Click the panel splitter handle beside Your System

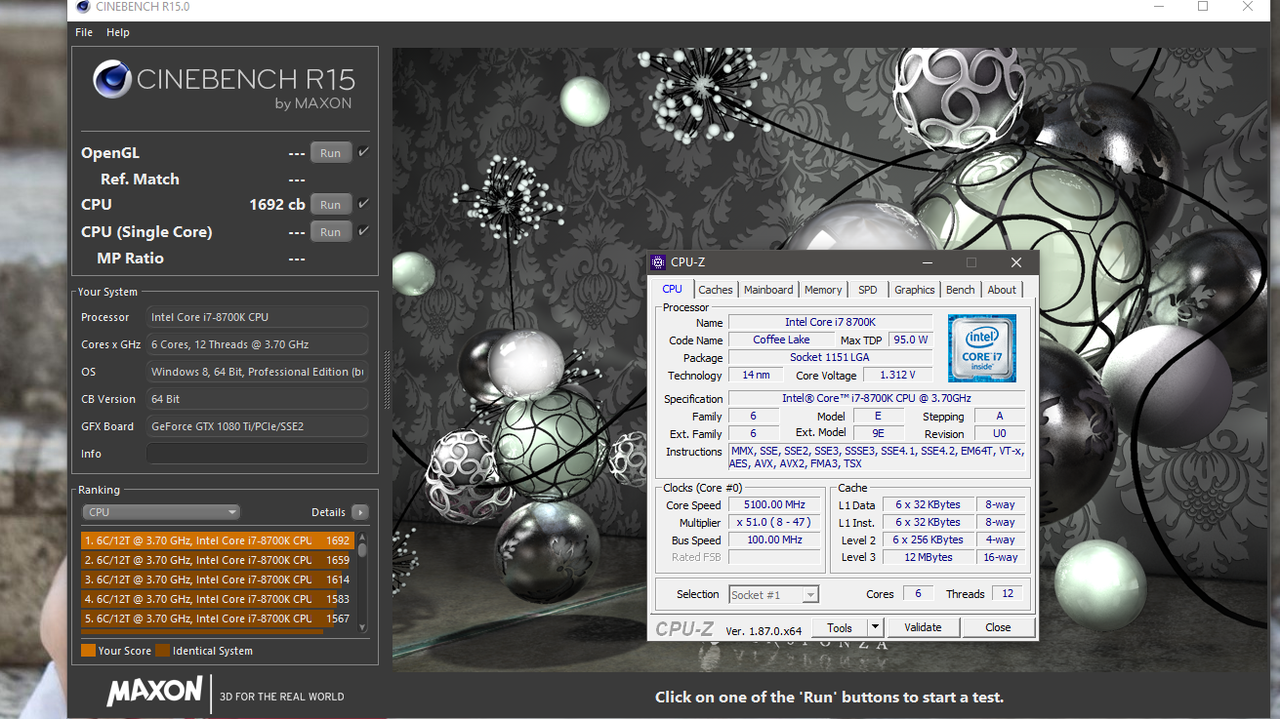tap(388, 379)
